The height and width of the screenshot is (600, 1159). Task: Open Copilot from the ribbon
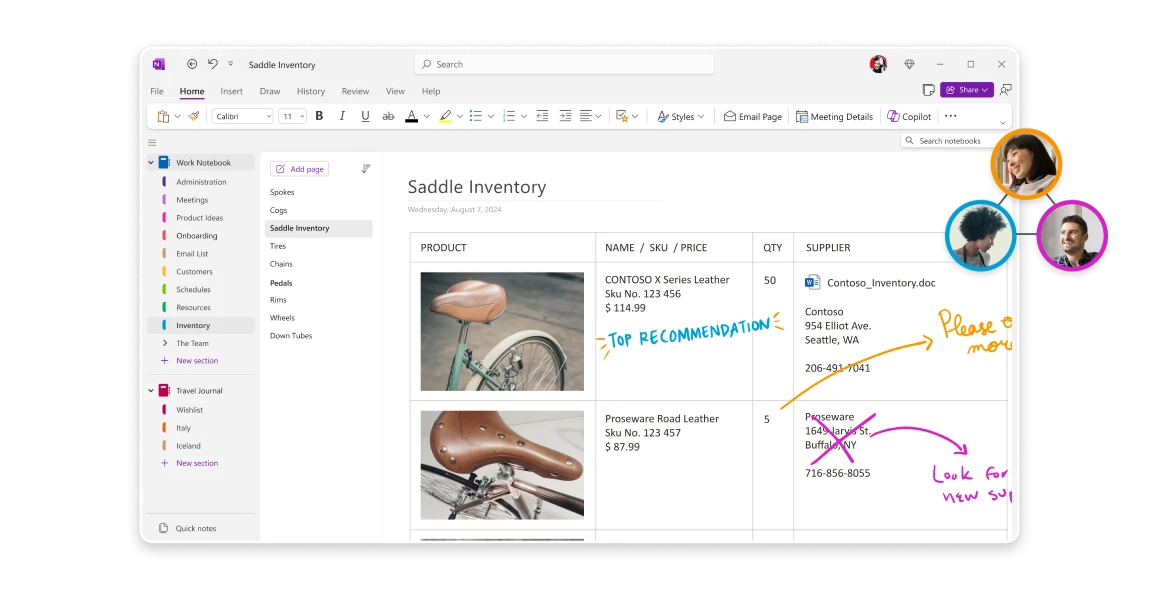pyautogui.click(x=908, y=116)
